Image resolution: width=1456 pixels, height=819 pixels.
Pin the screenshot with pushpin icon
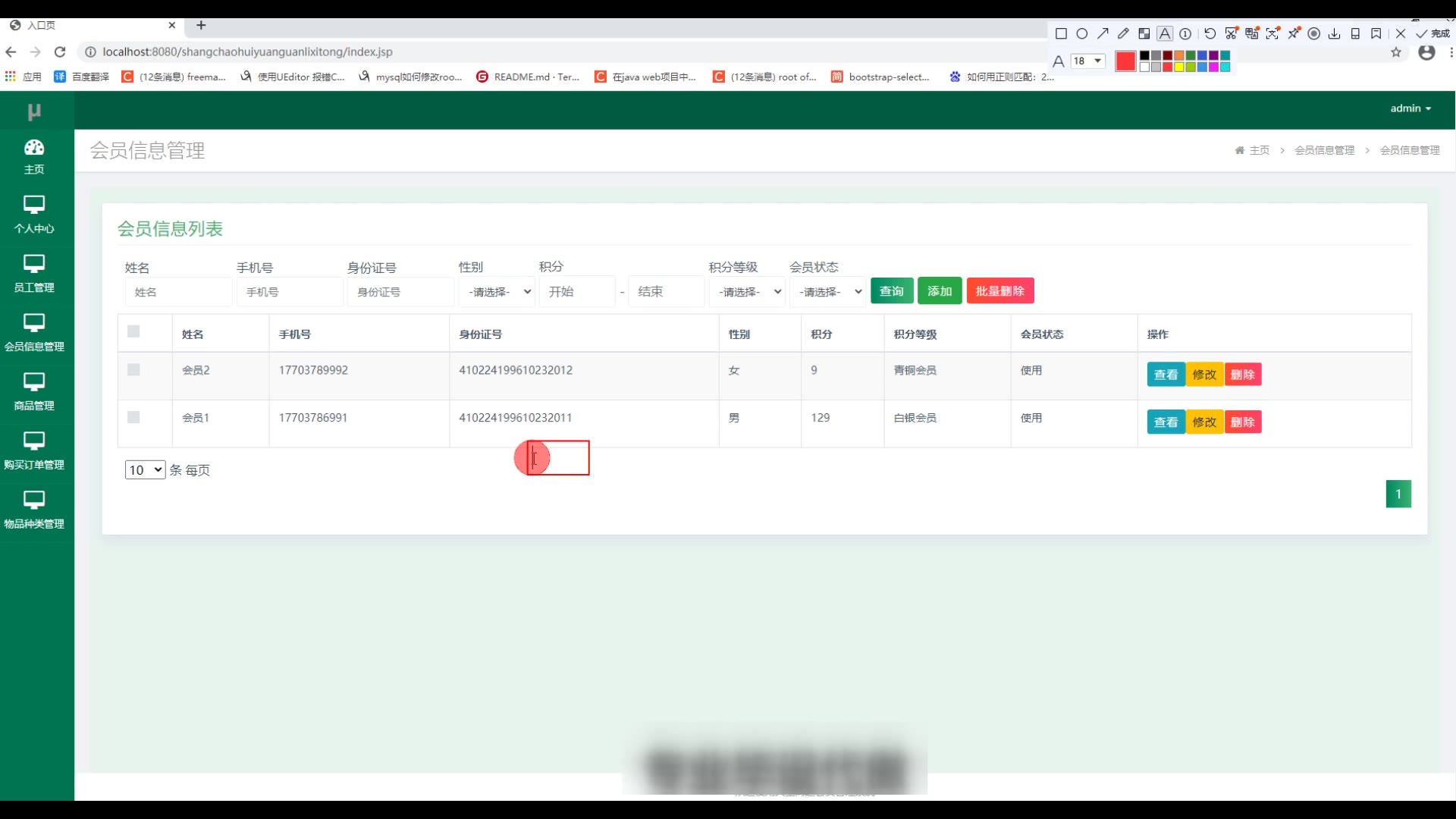coord(1294,33)
